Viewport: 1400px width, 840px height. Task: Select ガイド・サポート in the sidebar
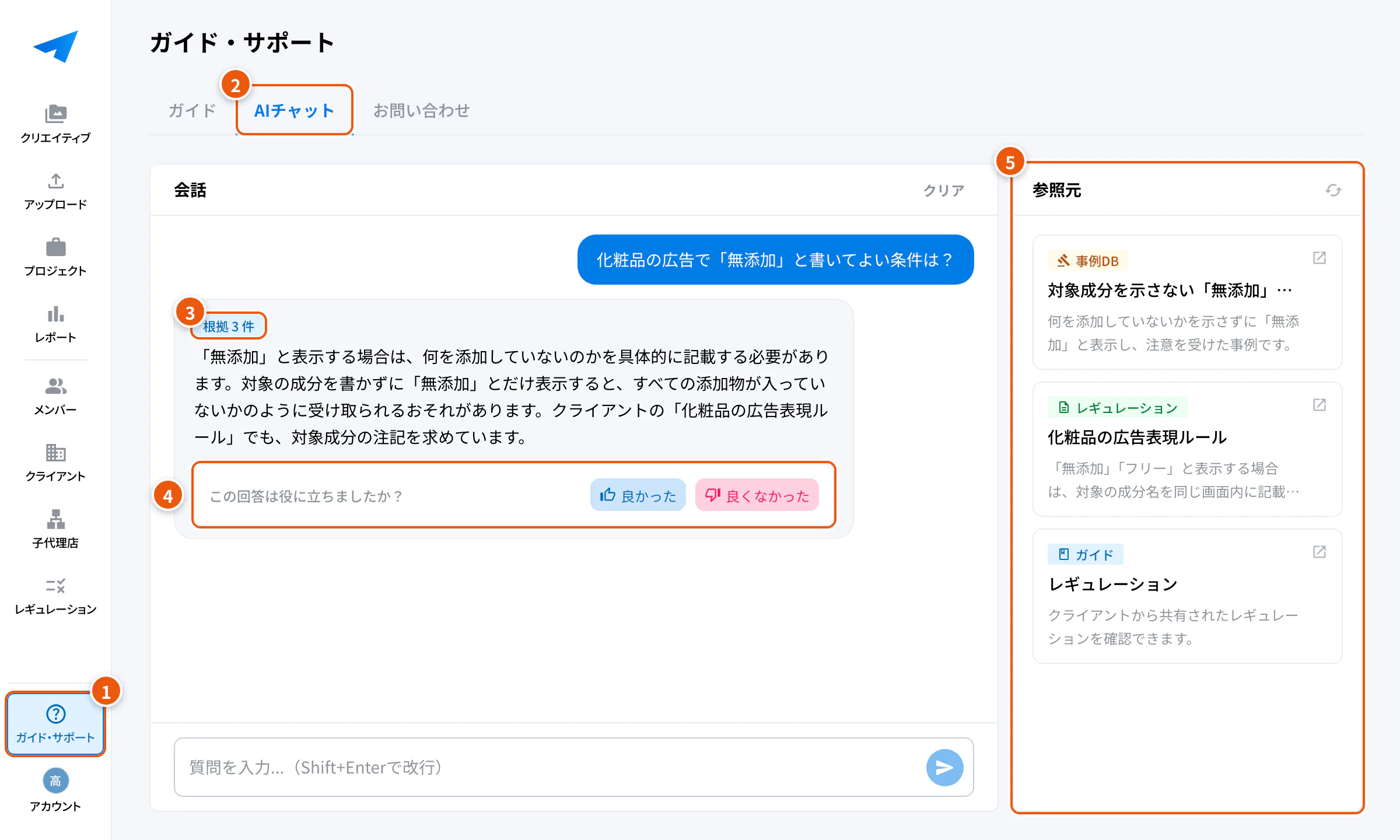pyautogui.click(x=55, y=724)
